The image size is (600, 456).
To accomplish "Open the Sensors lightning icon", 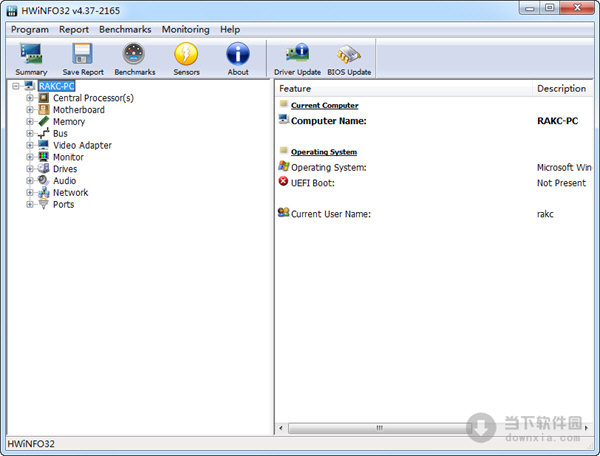I will pos(186,54).
